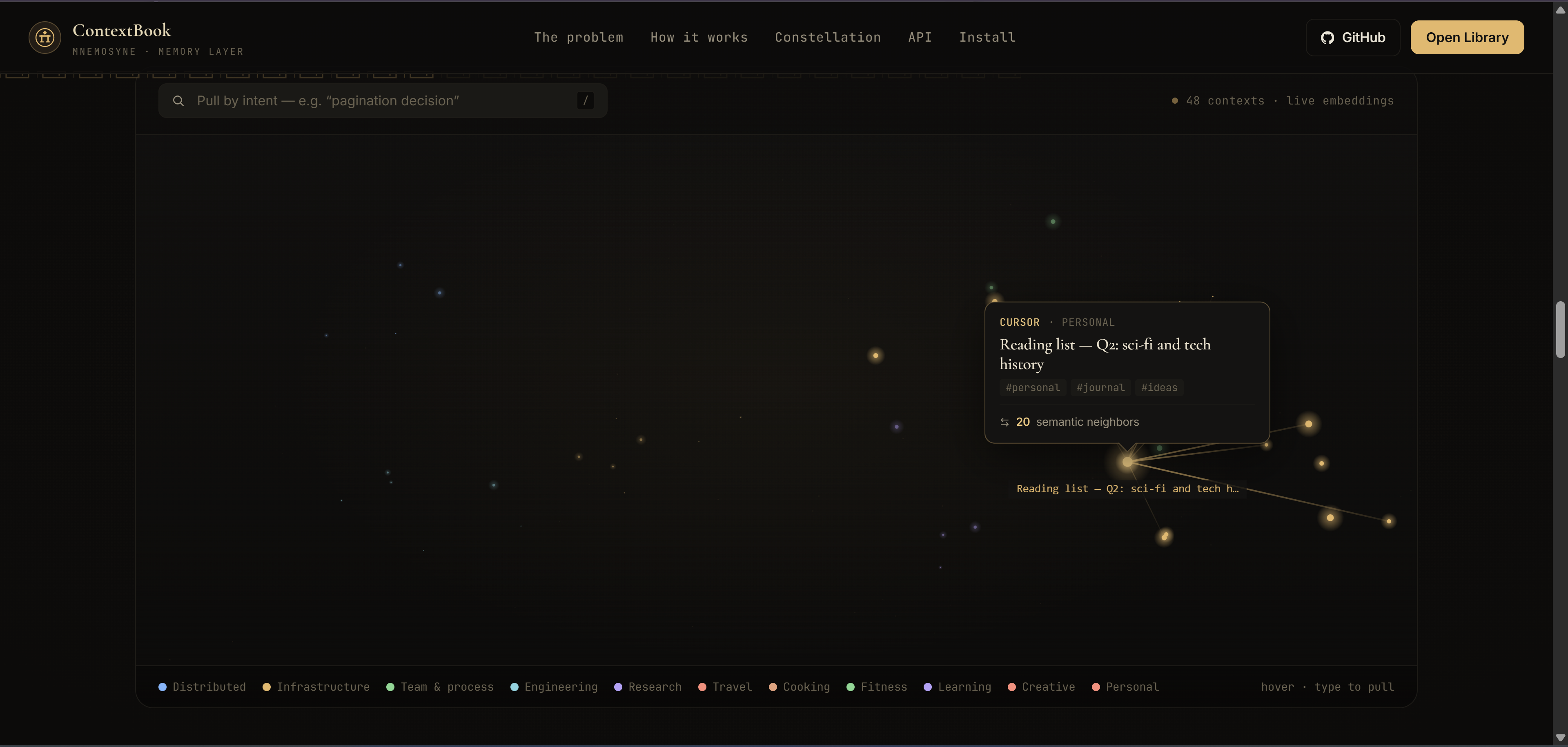This screenshot has width=1568, height=747.
Task: Click the Travel legend label
Action: 732,687
